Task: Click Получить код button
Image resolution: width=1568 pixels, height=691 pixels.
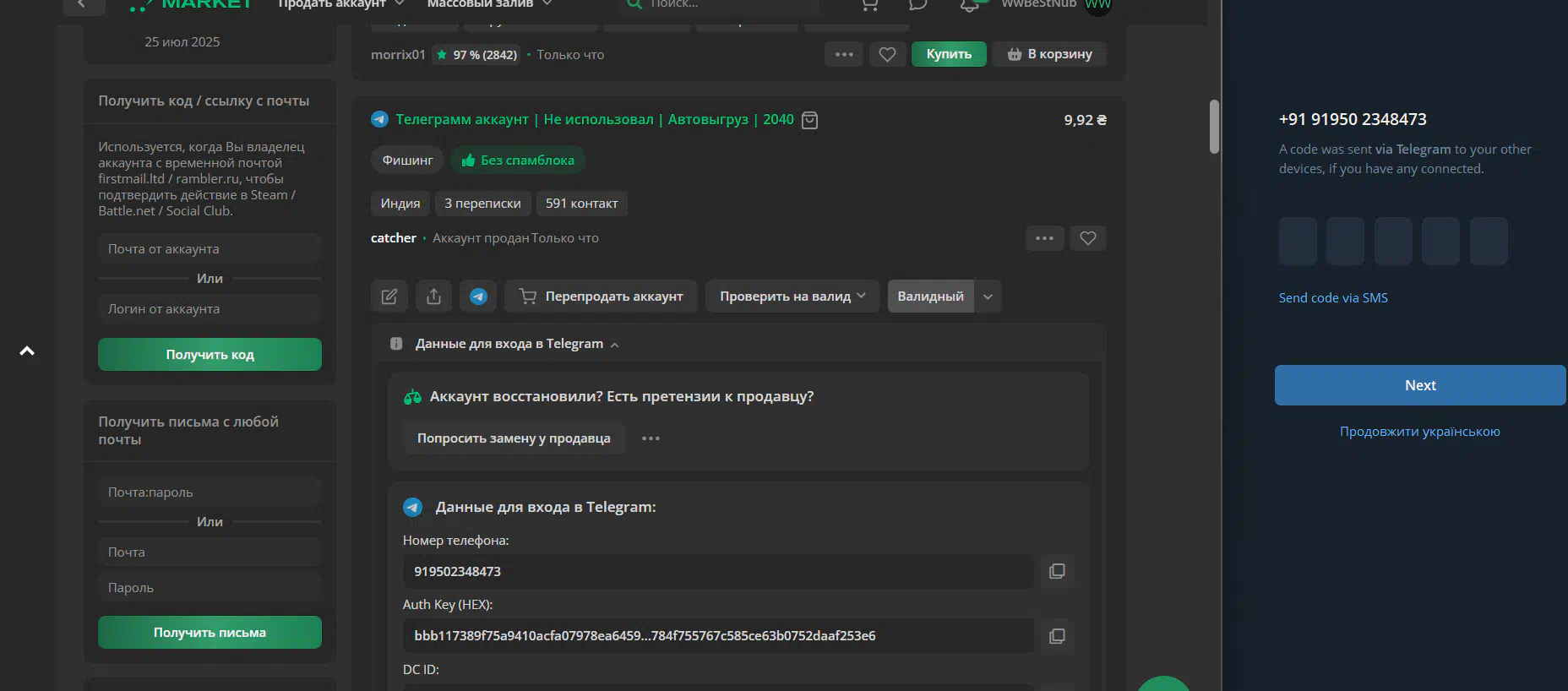Action: point(210,355)
